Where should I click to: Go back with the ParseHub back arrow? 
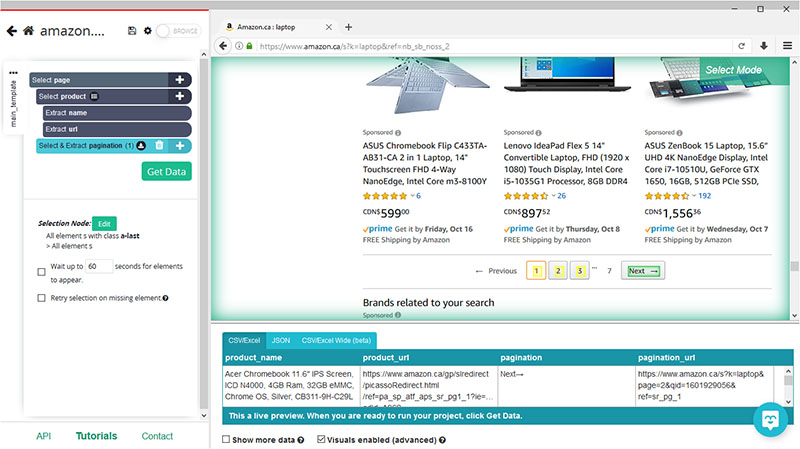[x=11, y=31]
